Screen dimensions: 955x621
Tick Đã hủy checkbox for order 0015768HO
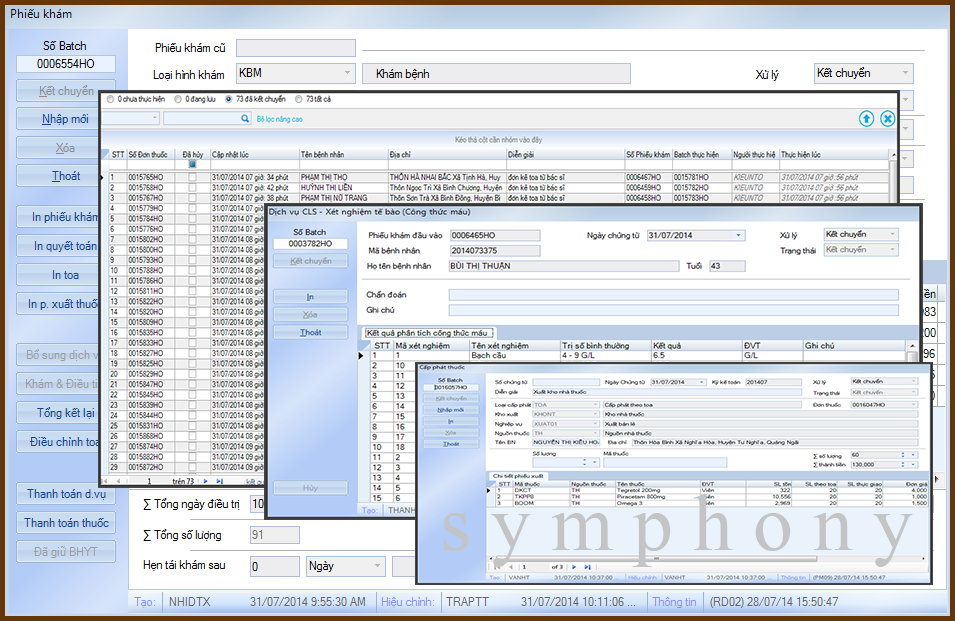click(192, 188)
